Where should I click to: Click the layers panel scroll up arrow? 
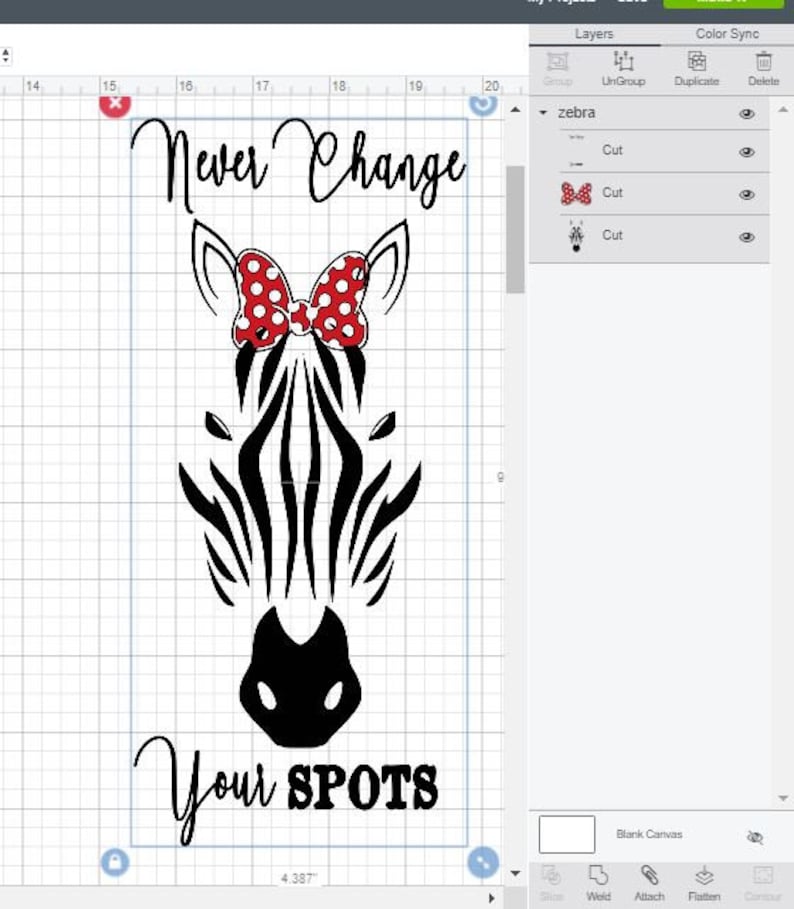[x=783, y=109]
